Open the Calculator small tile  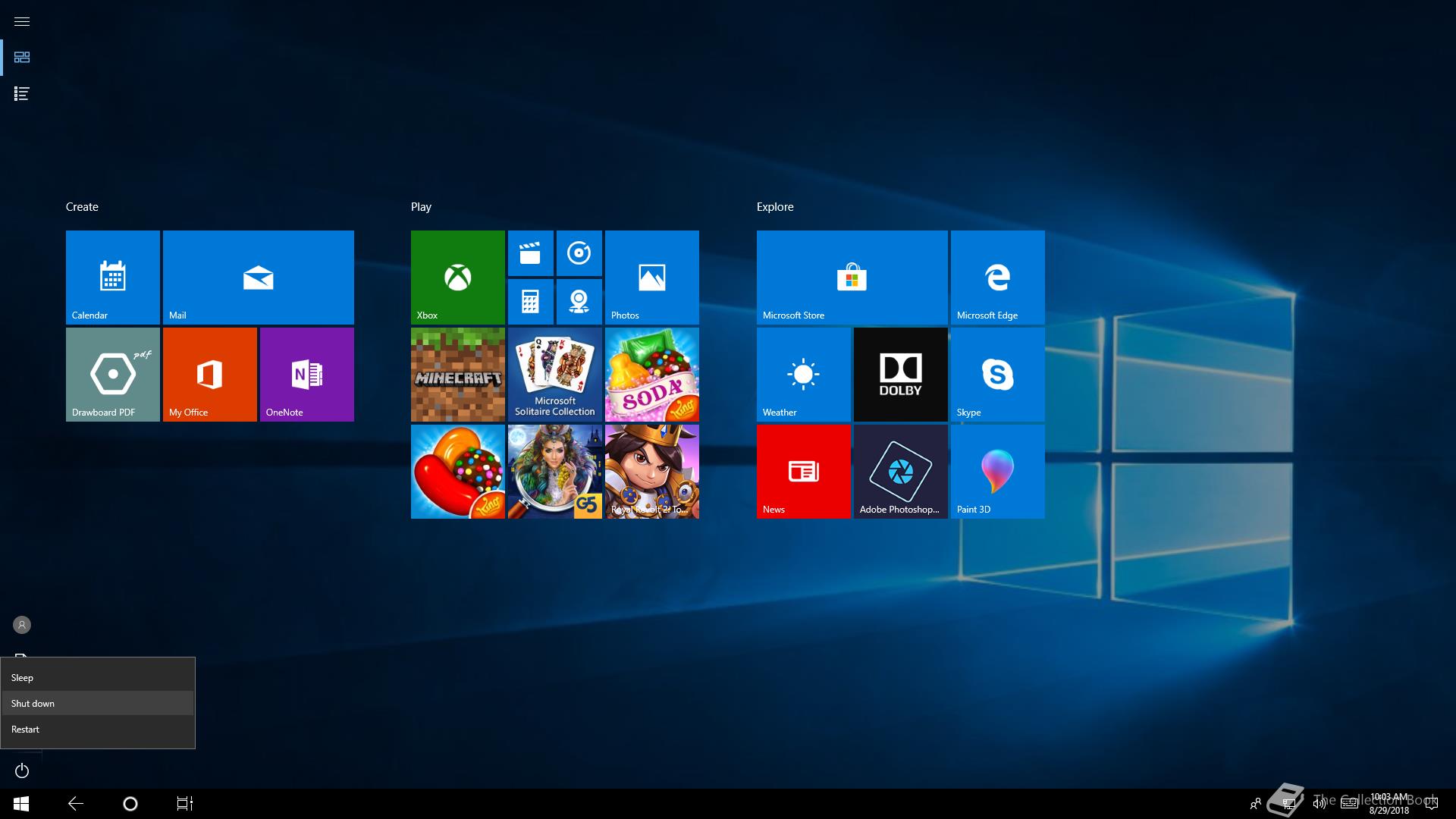[531, 302]
